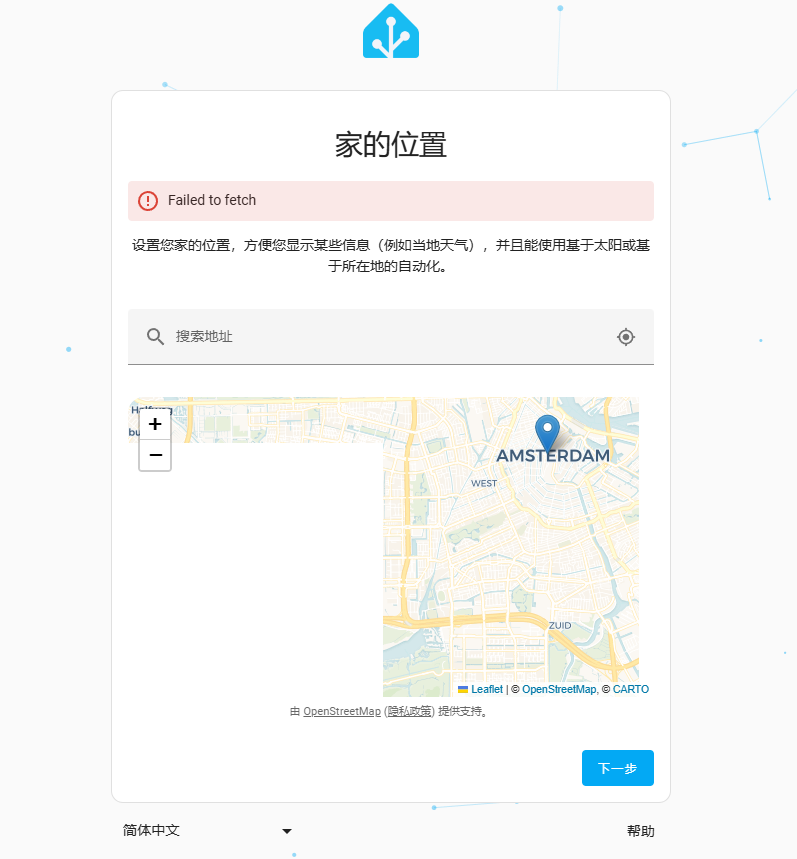797x859 pixels.
Task: Open the Leaflet attribution link
Action: click(487, 689)
